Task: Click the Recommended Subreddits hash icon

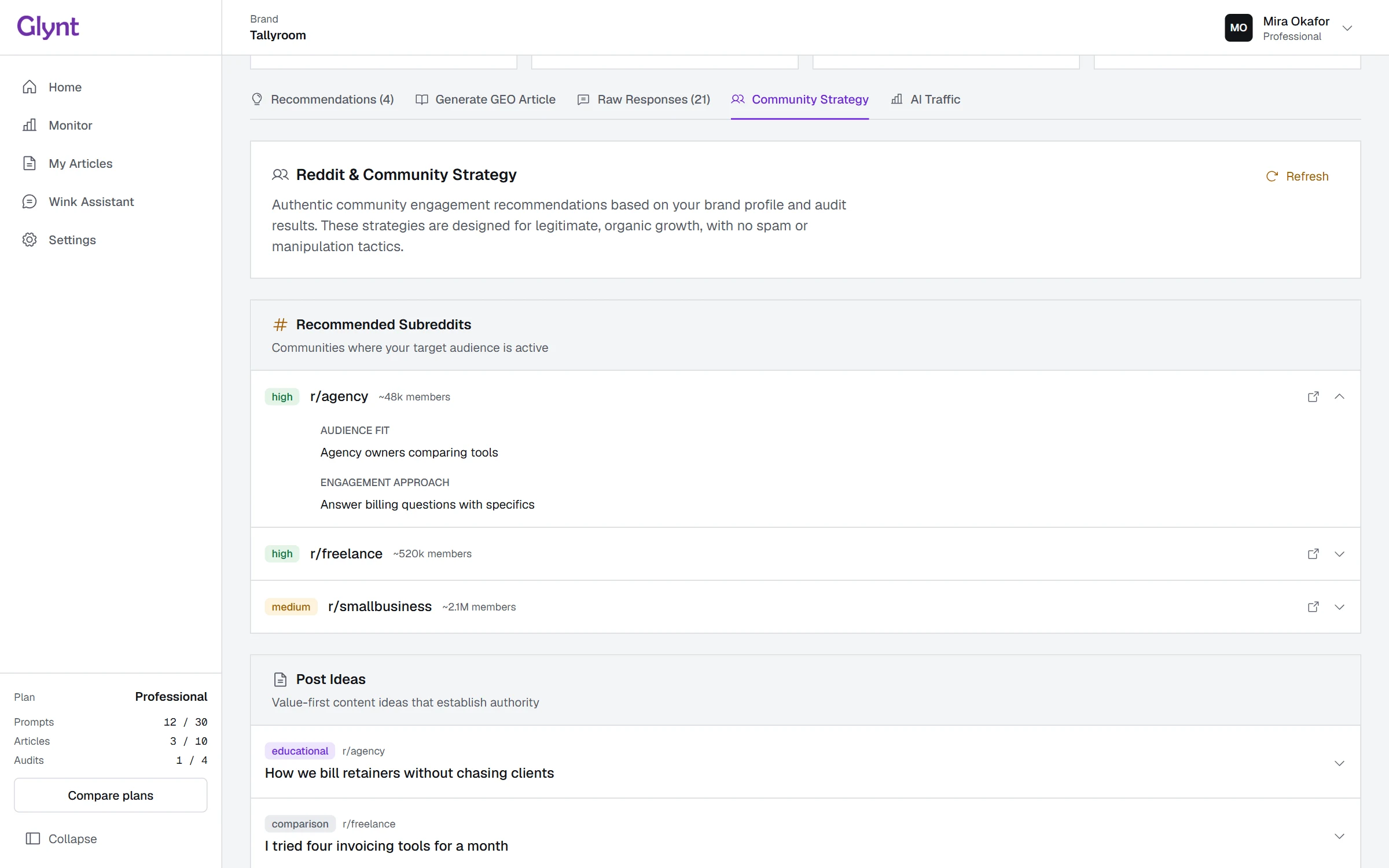Action: 280,325
